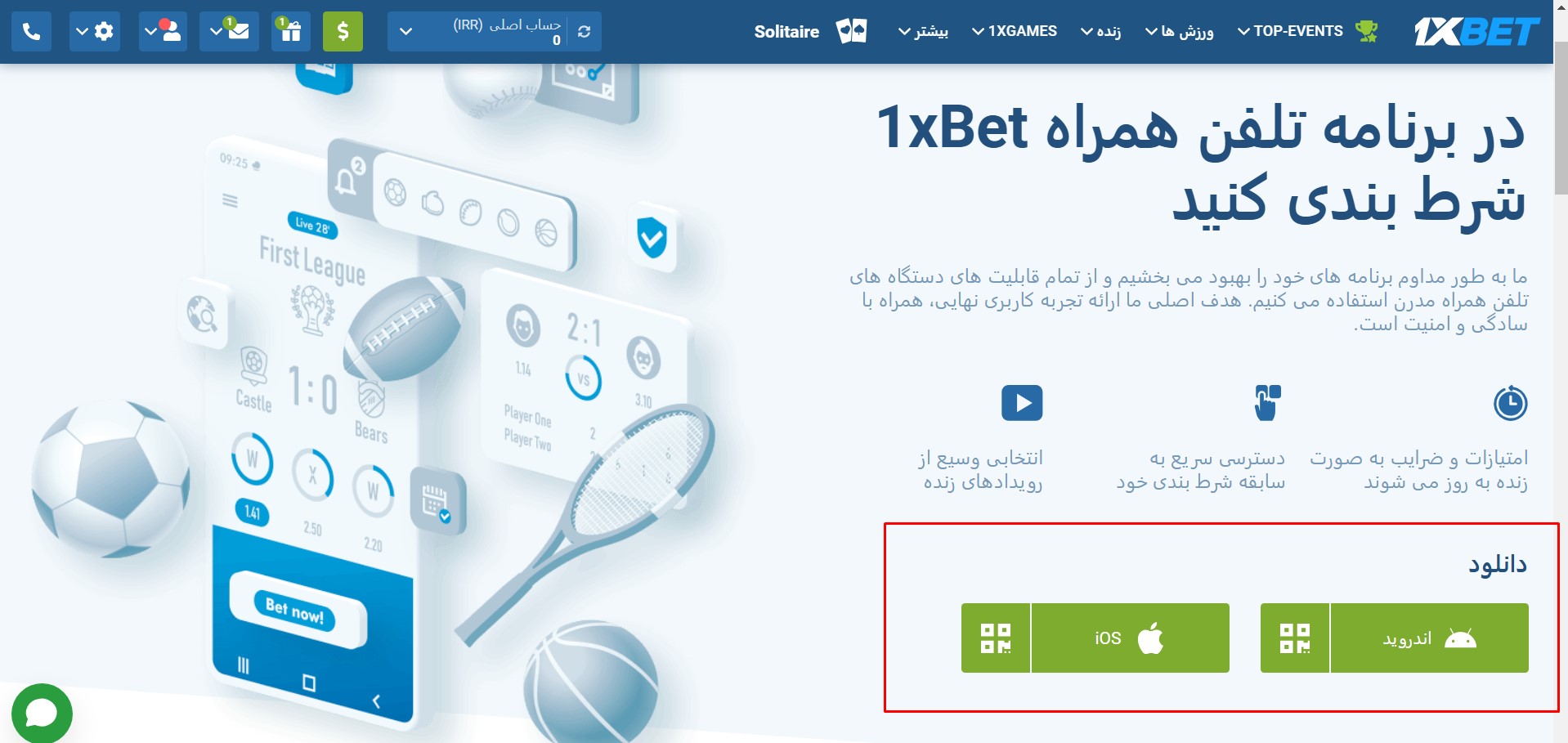Open the gift bonuses icon
The width and height of the screenshot is (1568, 743).
(291, 32)
